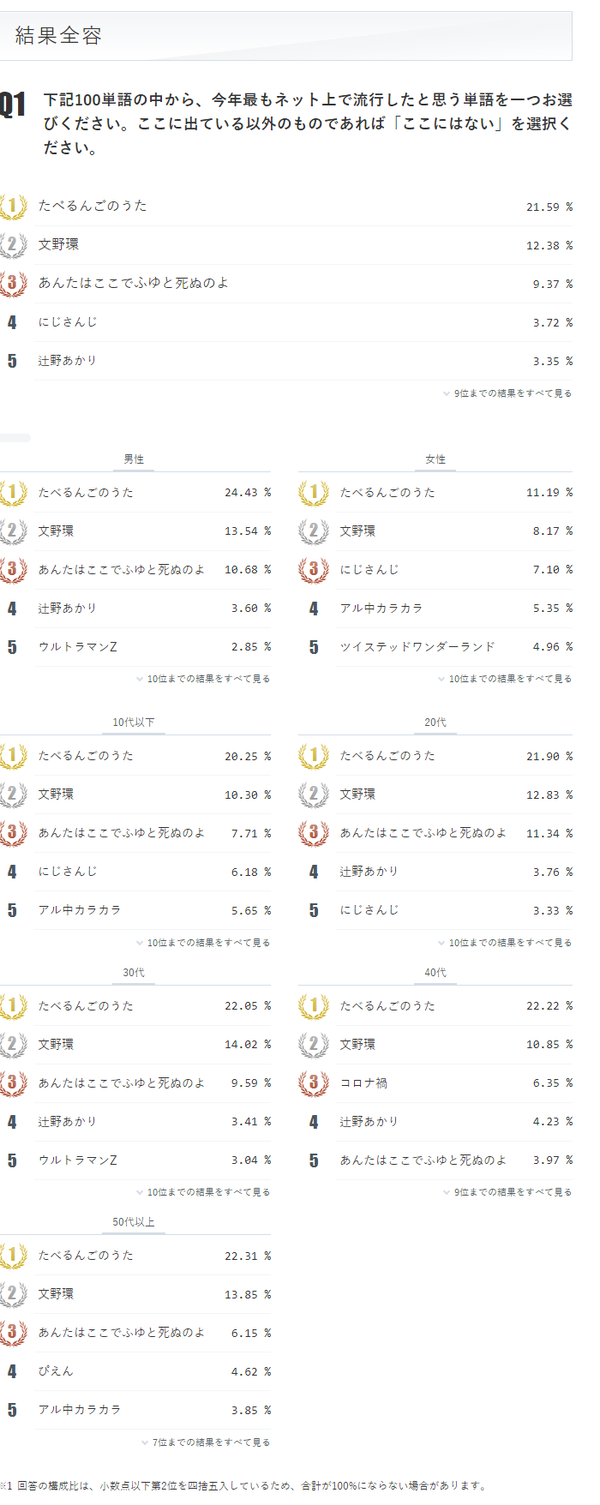Screen dimensions: 600x1505
Task: Click the Q1 question text
Action: [x=308, y=124]
